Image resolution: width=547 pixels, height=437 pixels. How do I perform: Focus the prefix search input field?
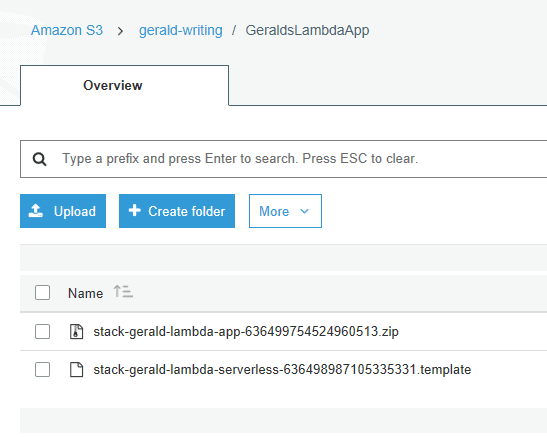[283, 159]
